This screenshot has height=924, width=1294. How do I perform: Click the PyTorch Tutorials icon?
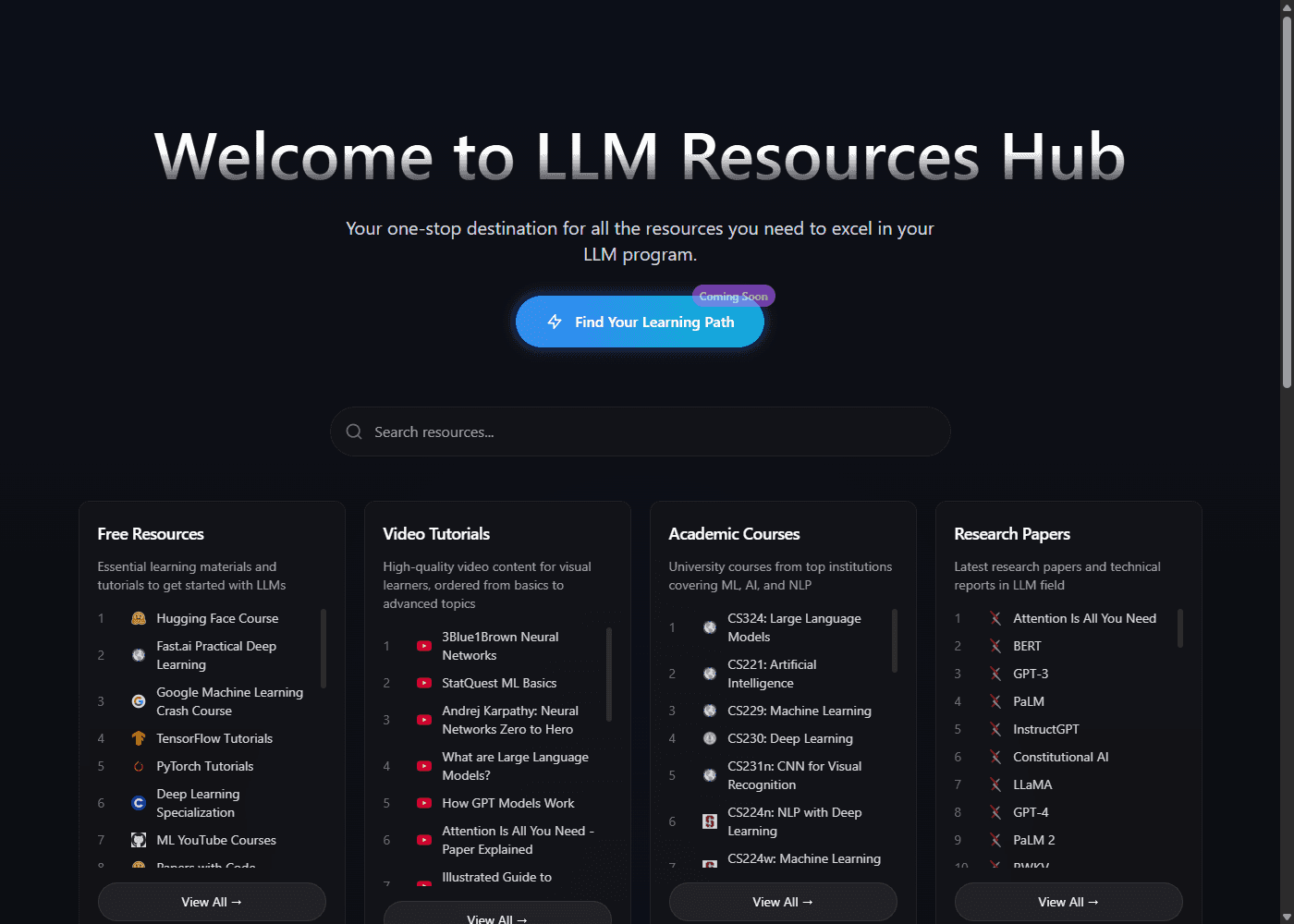click(139, 766)
